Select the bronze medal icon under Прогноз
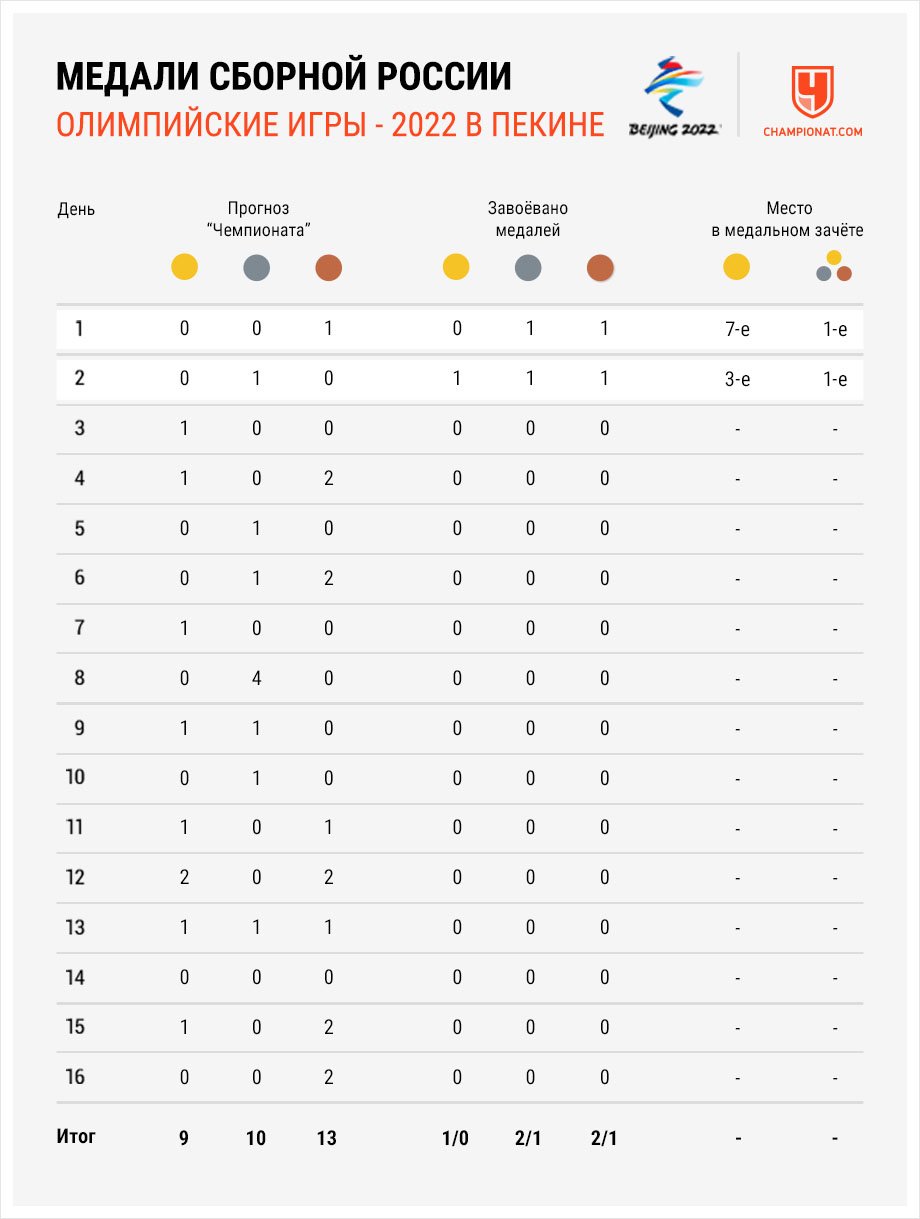Viewport: 920px width, 1219px height. tap(328, 268)
